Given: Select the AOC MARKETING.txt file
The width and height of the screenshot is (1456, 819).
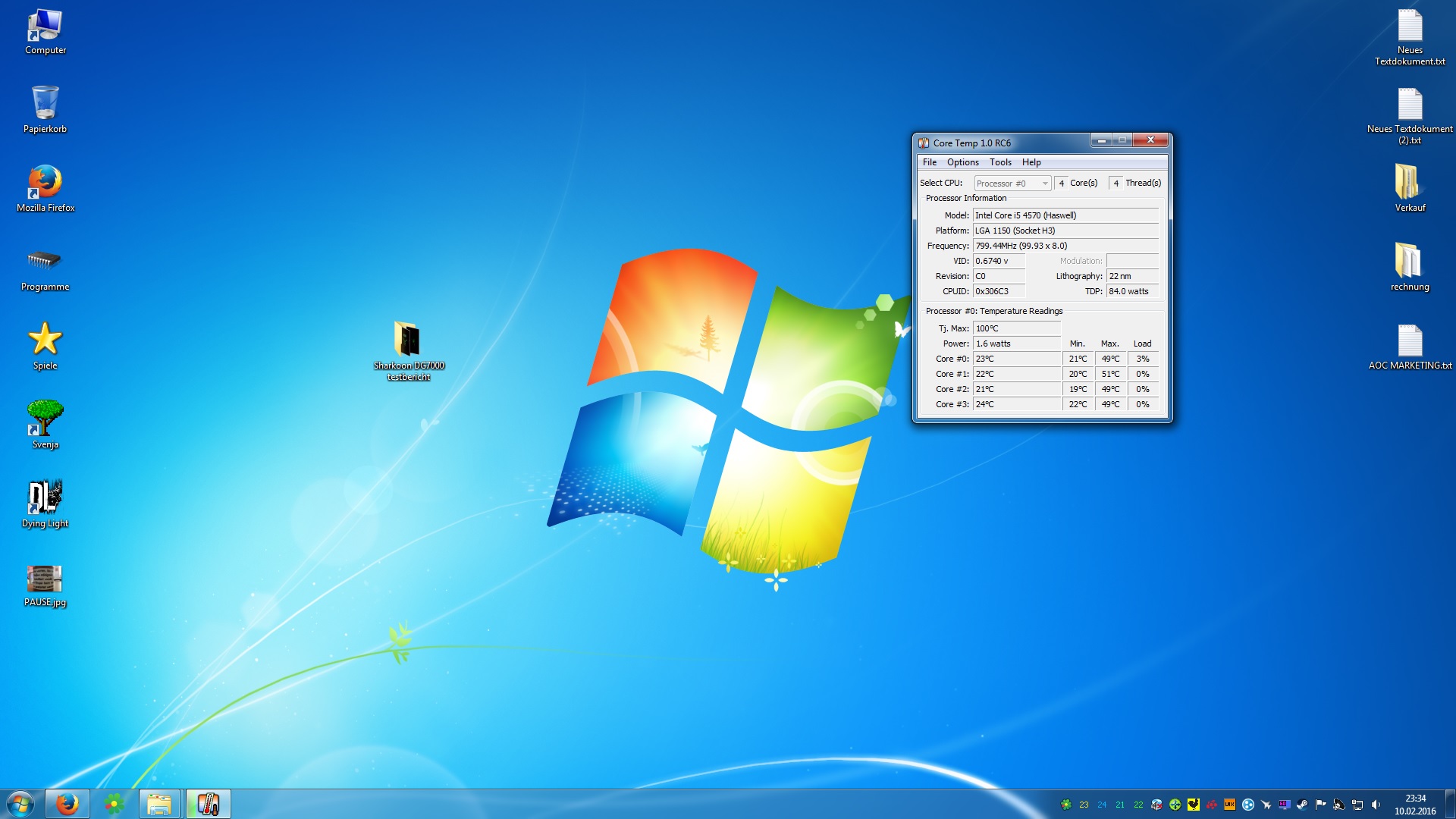Looking at the screenshot, I should (x=1410, y=347).
